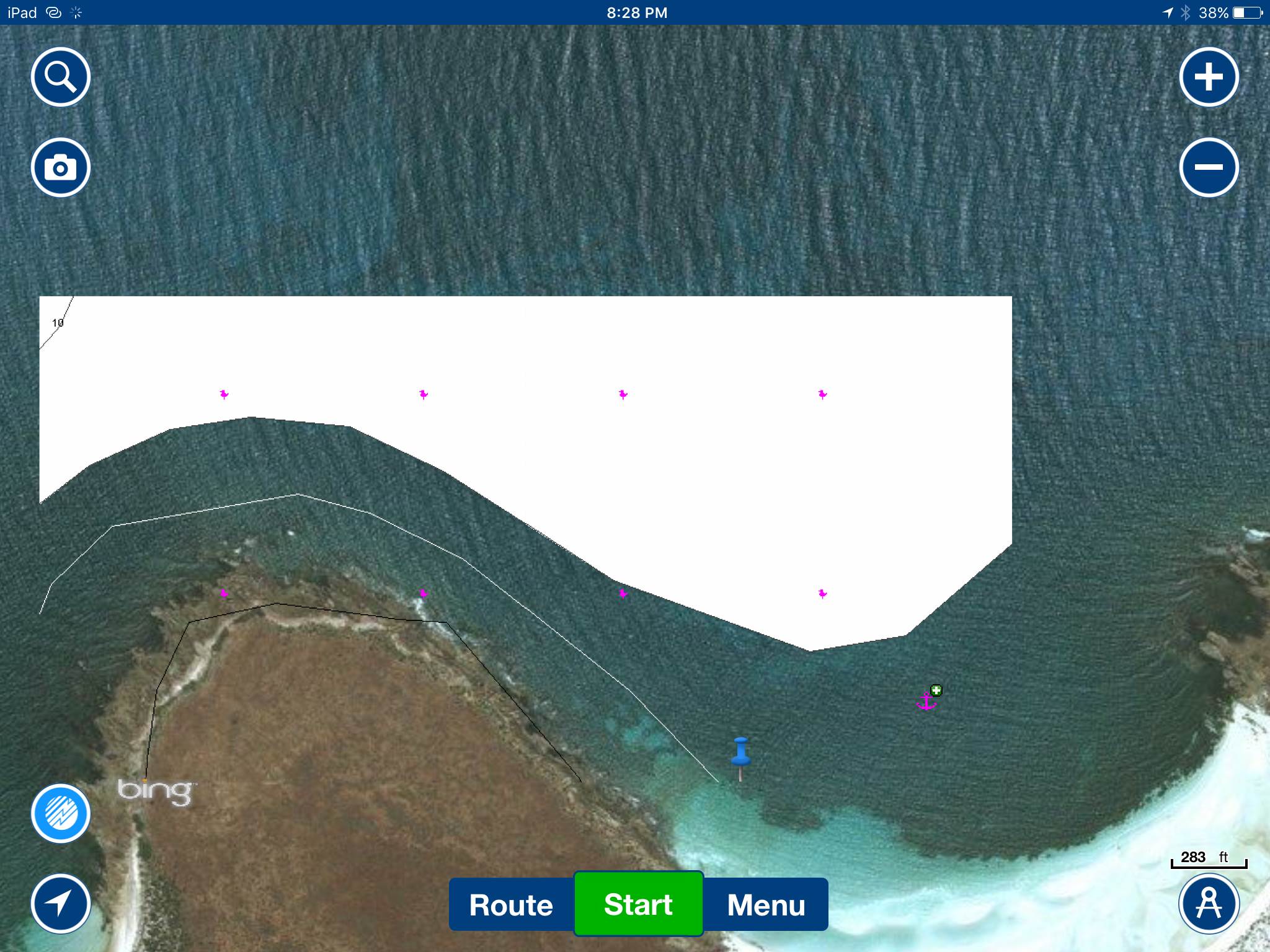Image resolution: width=1270 pixels, height=952 pixels.
Task: Tap the magenta anchor marker
Action: click(926, 702)
